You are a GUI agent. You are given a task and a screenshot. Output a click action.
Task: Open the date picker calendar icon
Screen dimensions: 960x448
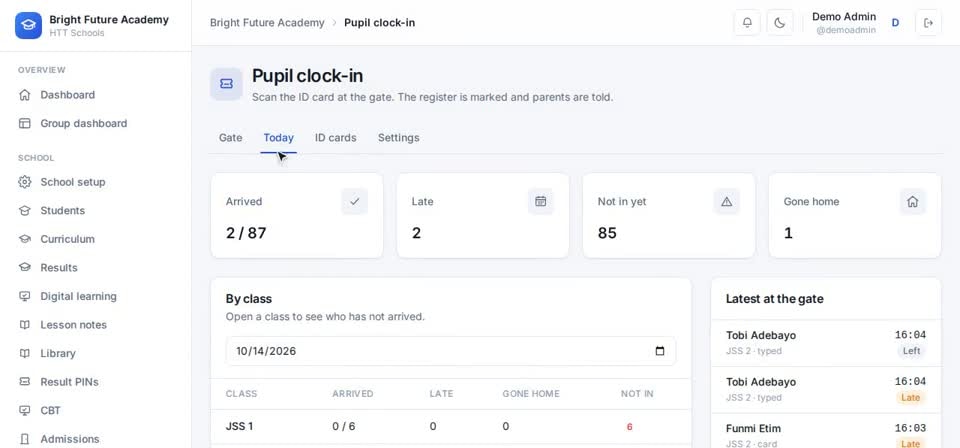click(x=659, y=351)
